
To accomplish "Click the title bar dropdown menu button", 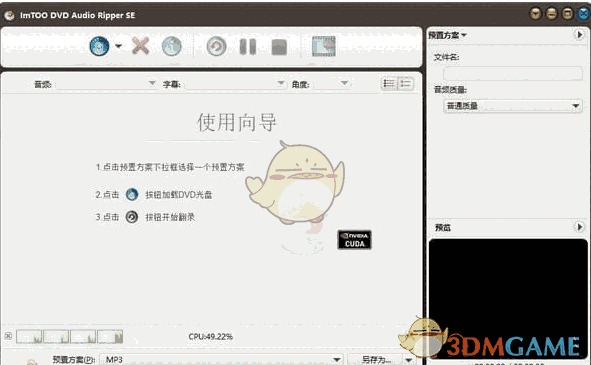I will click(x=535, y=14).
